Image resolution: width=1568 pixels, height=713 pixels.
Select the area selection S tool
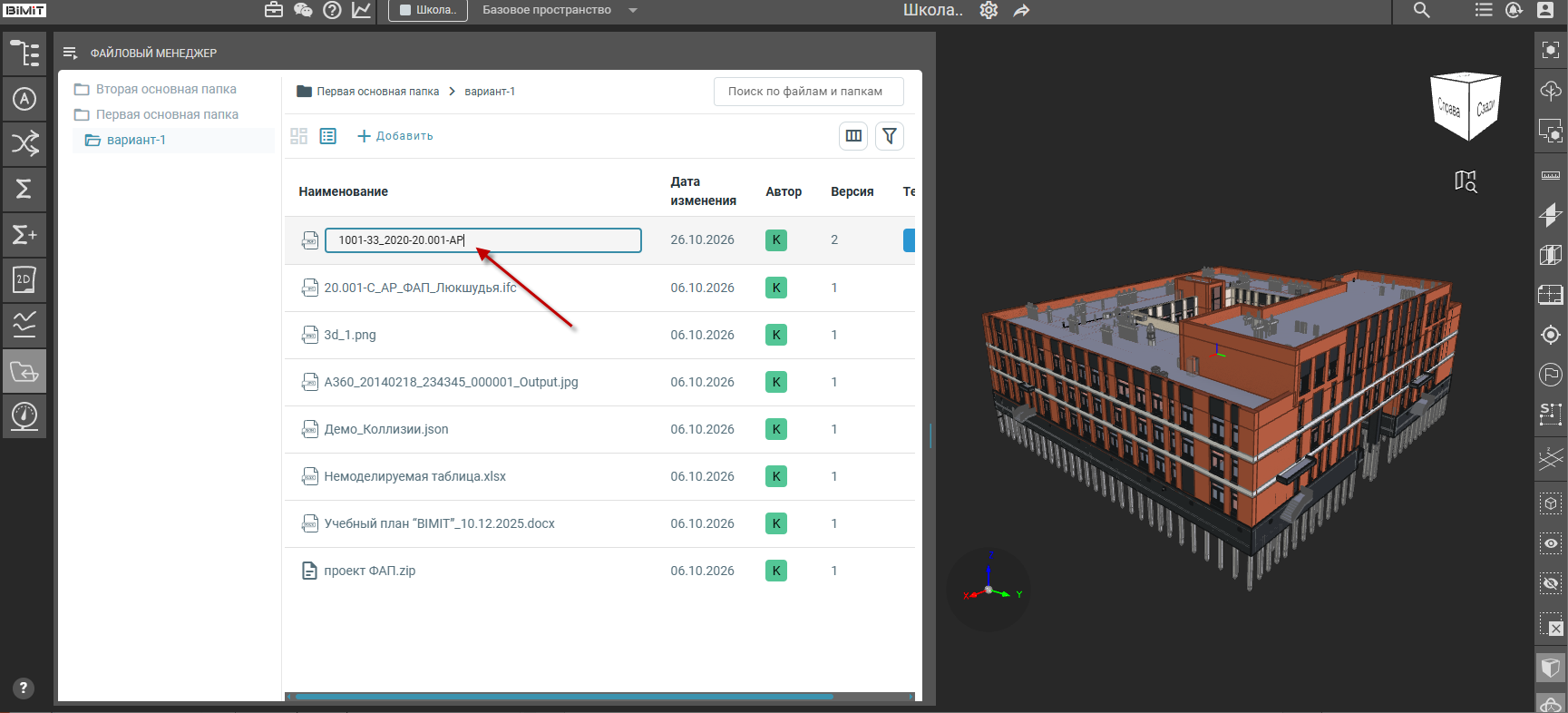1551,414
